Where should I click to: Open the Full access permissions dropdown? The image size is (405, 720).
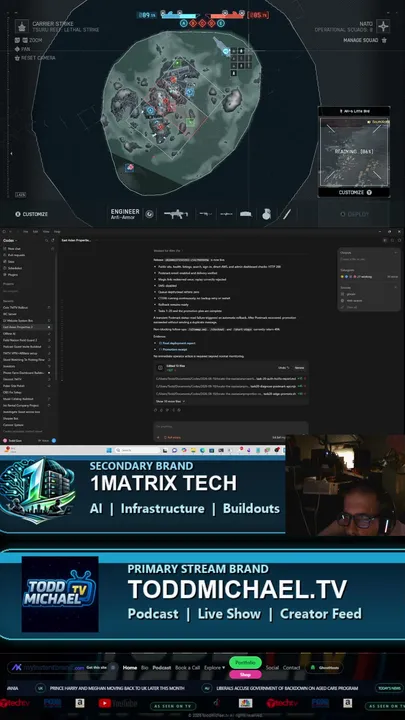click(173, 438)
